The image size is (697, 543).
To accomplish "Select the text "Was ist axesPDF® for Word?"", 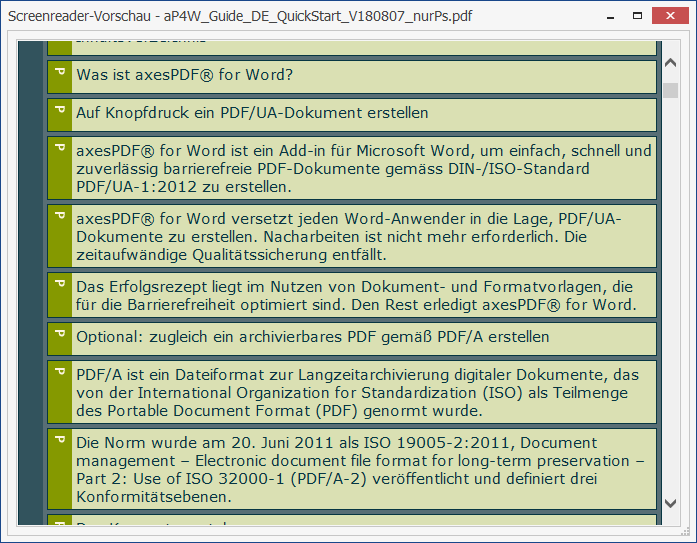I will [x=184, y=75].
